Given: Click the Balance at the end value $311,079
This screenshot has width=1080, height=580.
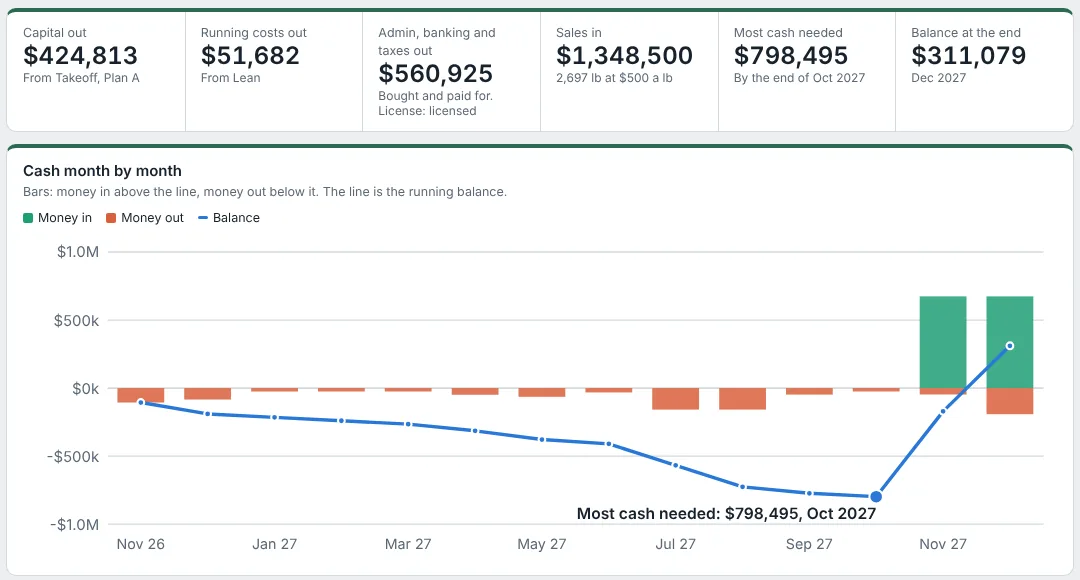Looking at the screenshot, I should 968,56.
